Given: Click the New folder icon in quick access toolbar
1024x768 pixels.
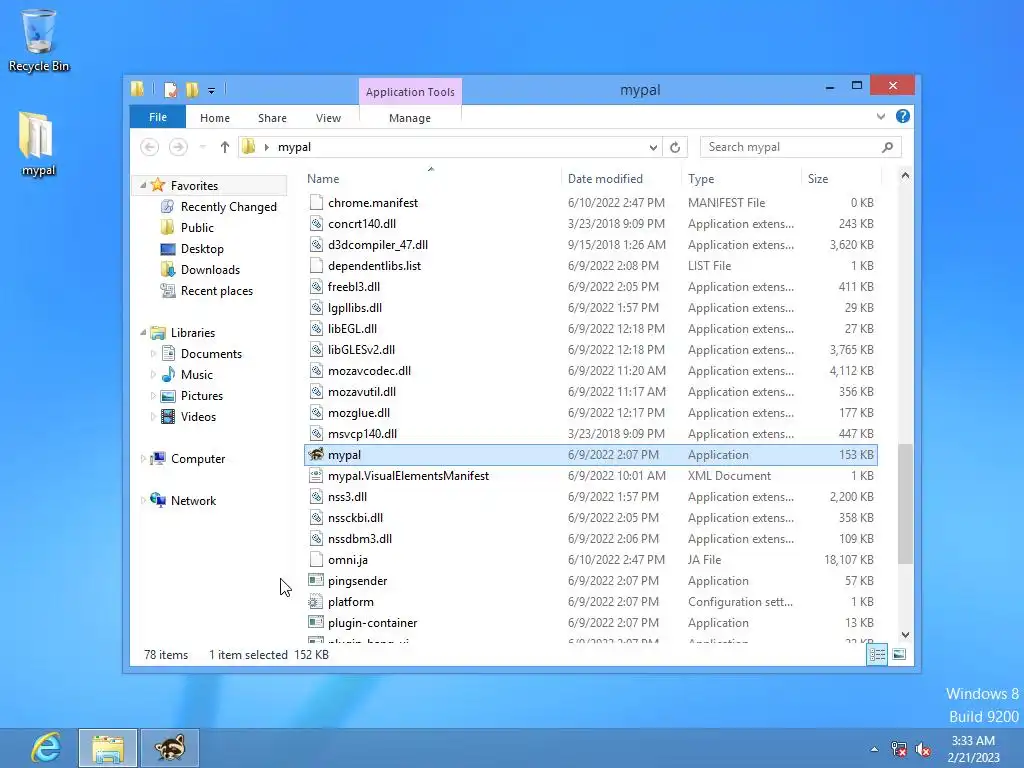Looking at the screenshot, I should click(192, 90).
